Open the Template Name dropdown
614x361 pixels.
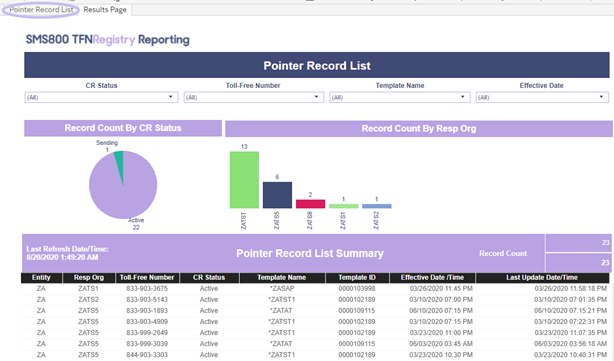pos(400,97)
